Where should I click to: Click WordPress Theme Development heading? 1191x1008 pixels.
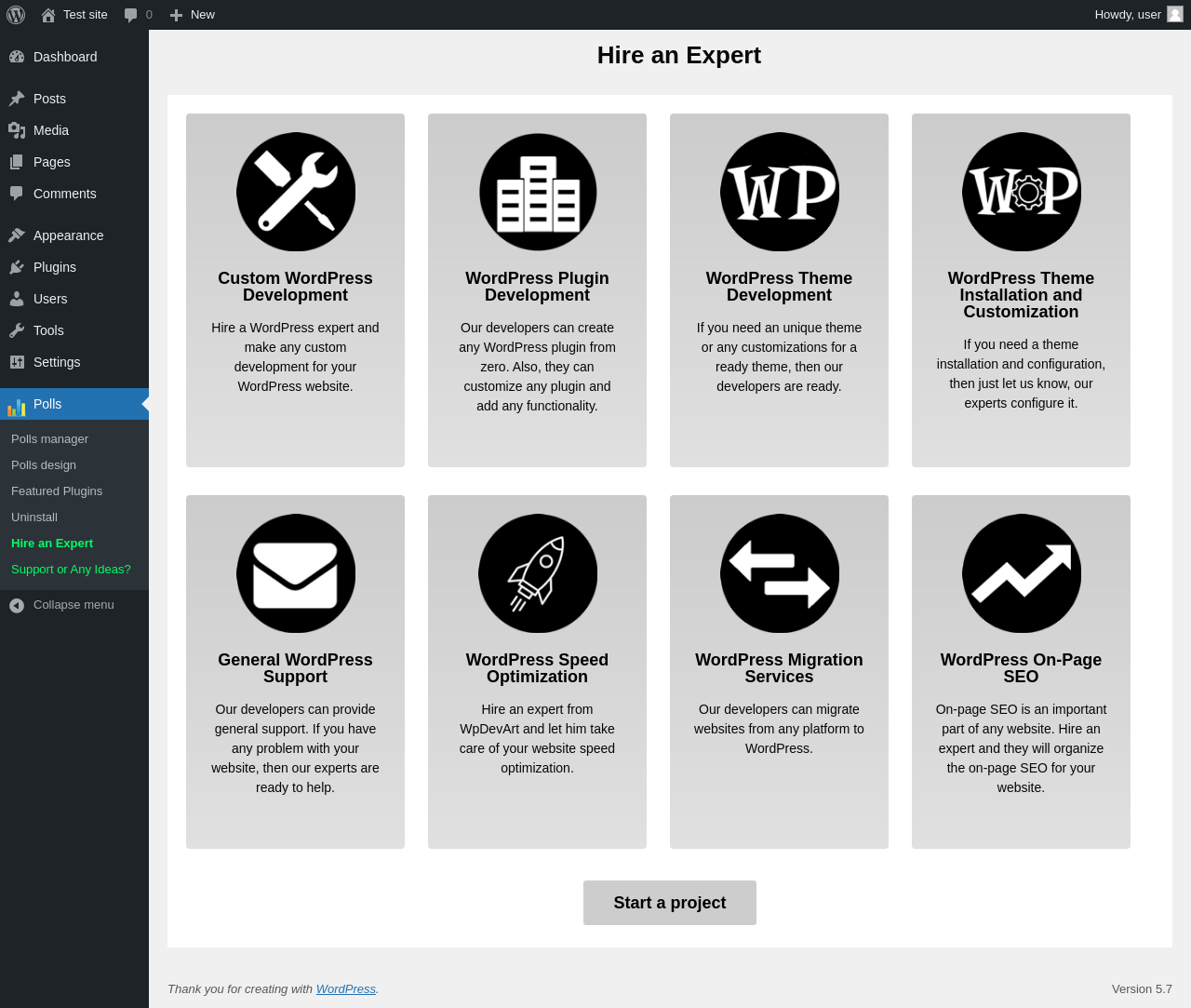click(x=780, y=287)
